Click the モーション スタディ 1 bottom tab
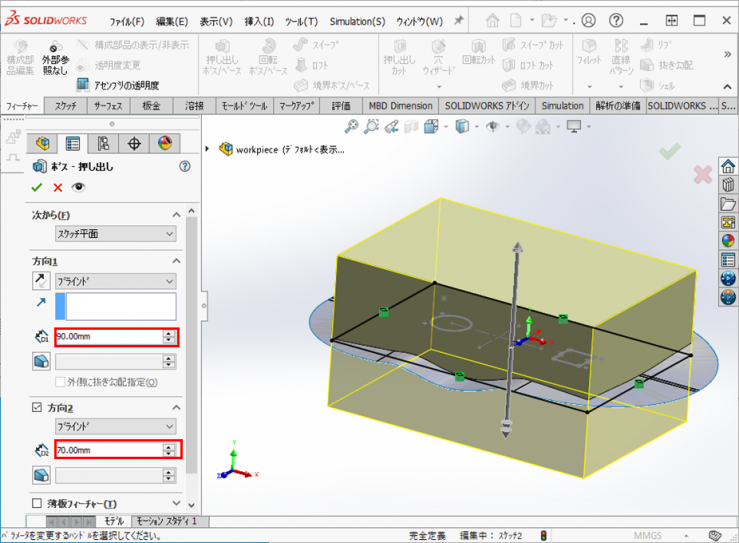739x543 pixels. pyautogui.click(x=166, y=521)
